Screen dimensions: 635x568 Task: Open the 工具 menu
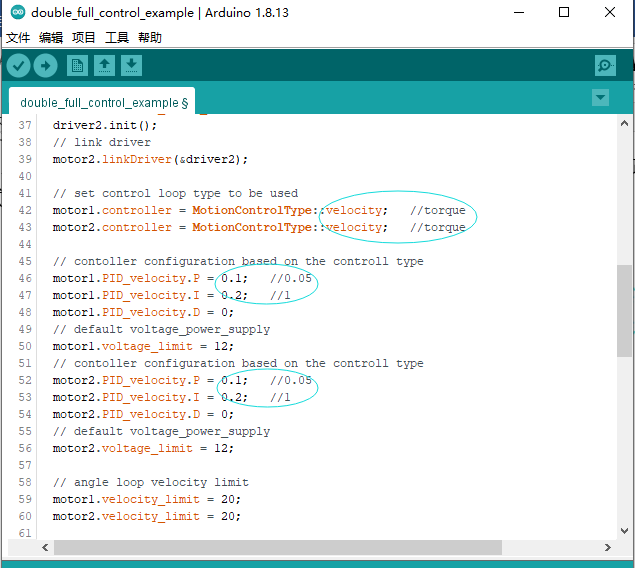tap(117, 38)
